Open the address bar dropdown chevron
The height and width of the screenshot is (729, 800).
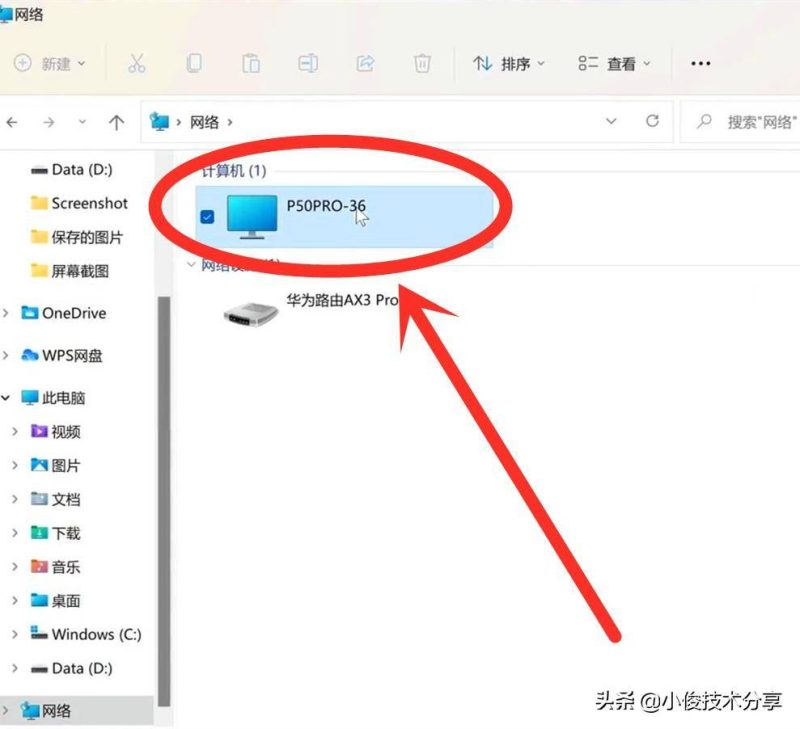pos(611,122)
